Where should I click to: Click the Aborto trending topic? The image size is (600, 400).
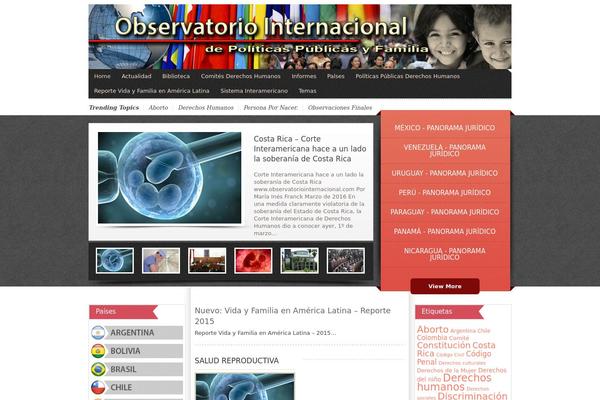point(158,108)
